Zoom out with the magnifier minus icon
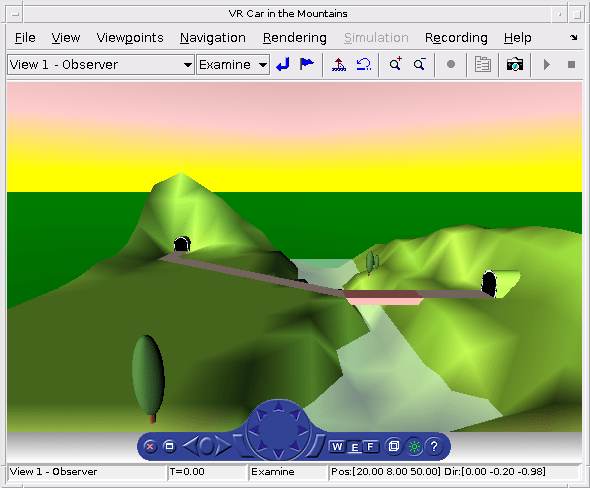 pos(420,65)
